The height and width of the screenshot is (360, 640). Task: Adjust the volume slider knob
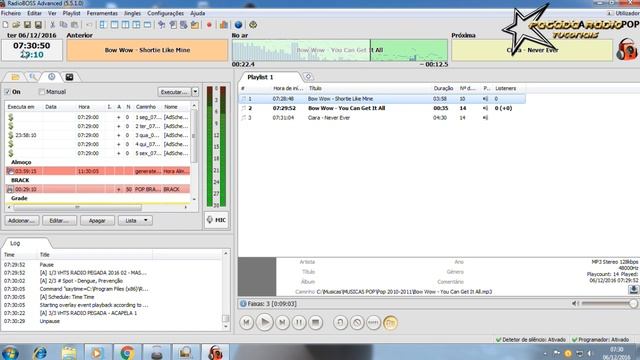click(633, 303)
